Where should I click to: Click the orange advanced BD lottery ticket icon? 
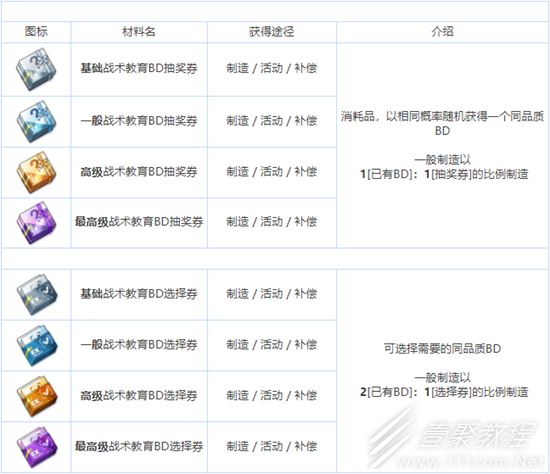[36, 172]
